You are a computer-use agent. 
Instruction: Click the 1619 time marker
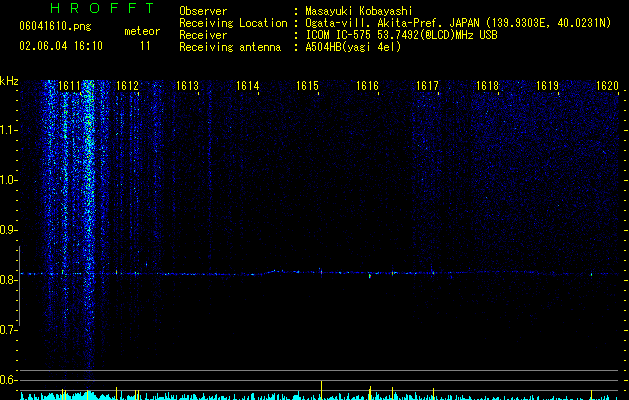548,86
